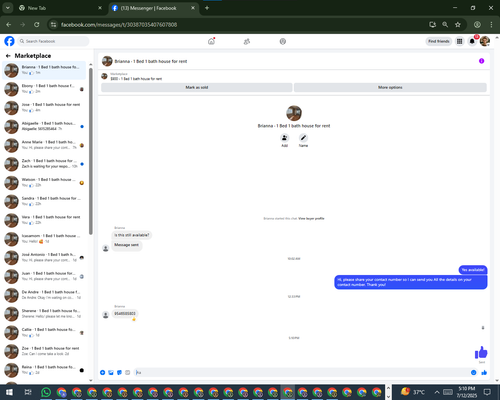
Task: Open the emoji picker in message box
Action: pyautogui.click(x=473, y=372)
